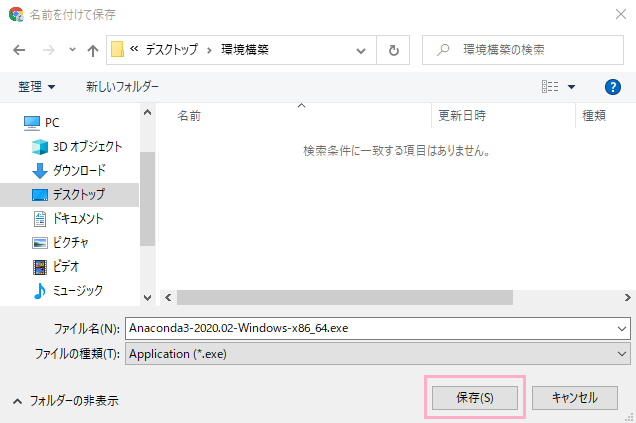Screen dimensions: 636x423
Task: Change view with the view icon
Action: [550, 86]
